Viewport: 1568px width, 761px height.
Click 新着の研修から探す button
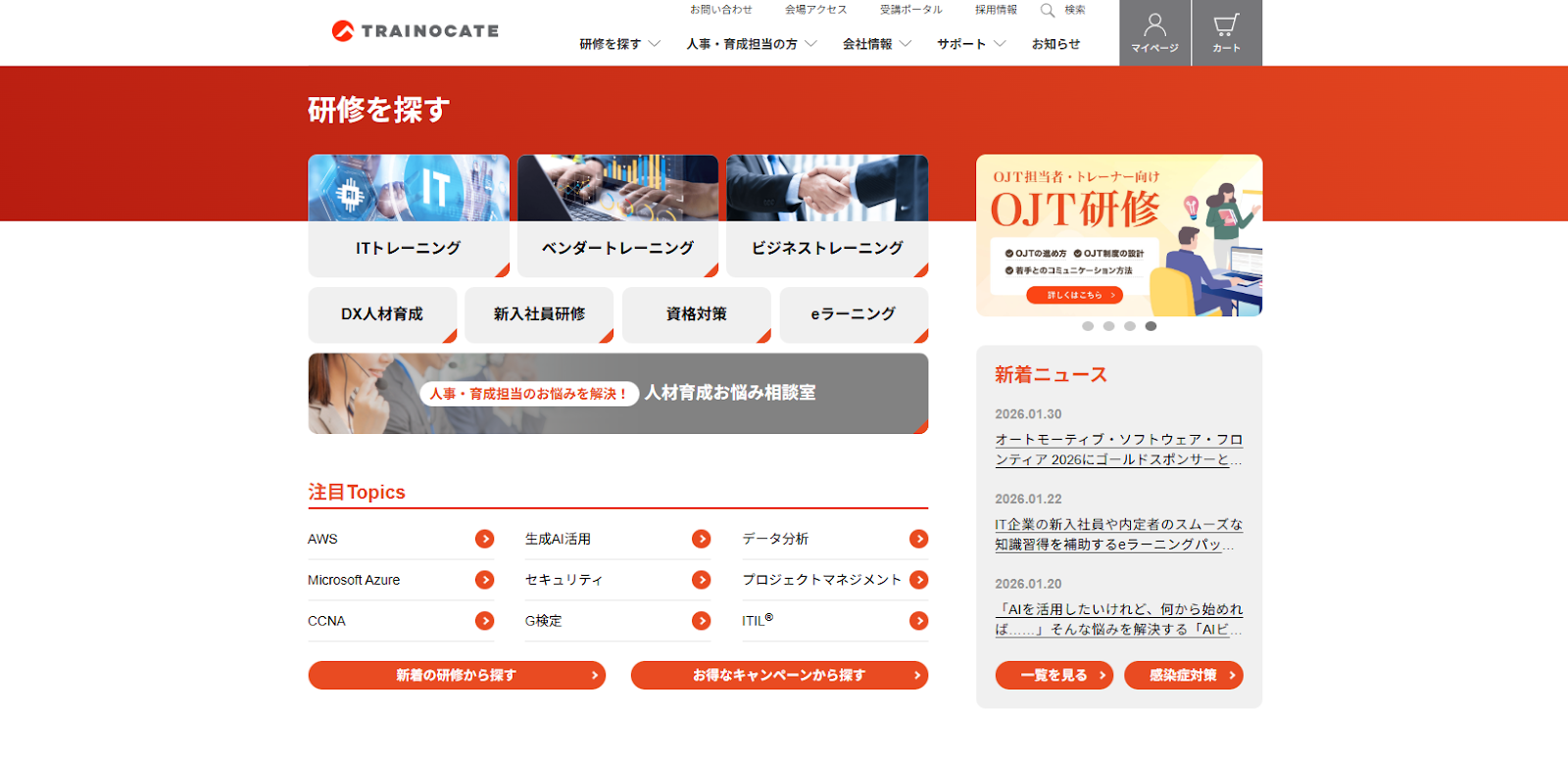[x=457, y=675]
